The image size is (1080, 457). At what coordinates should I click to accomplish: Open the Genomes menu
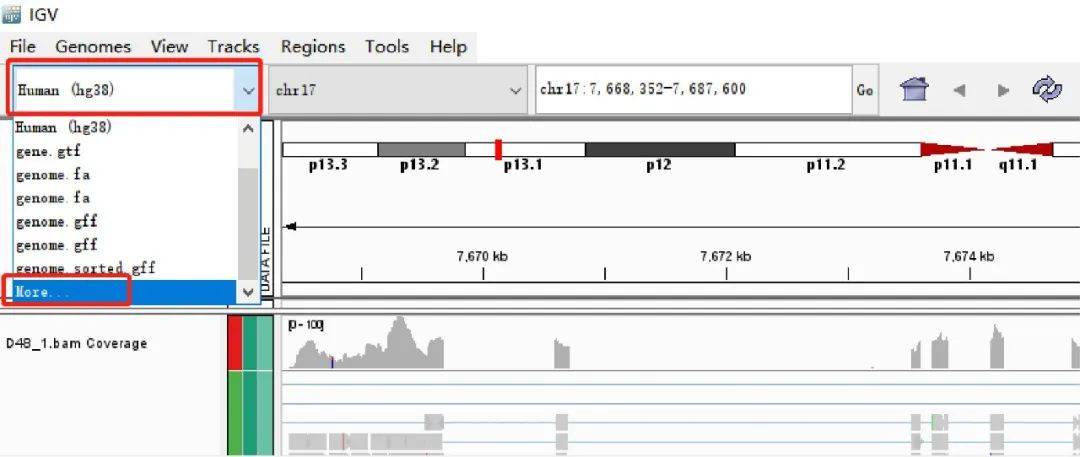pyautogui.click(x=93, y=47)
